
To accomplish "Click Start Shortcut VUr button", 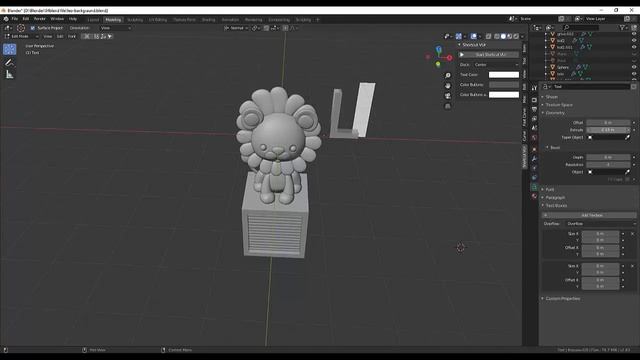I will point(489,55).
